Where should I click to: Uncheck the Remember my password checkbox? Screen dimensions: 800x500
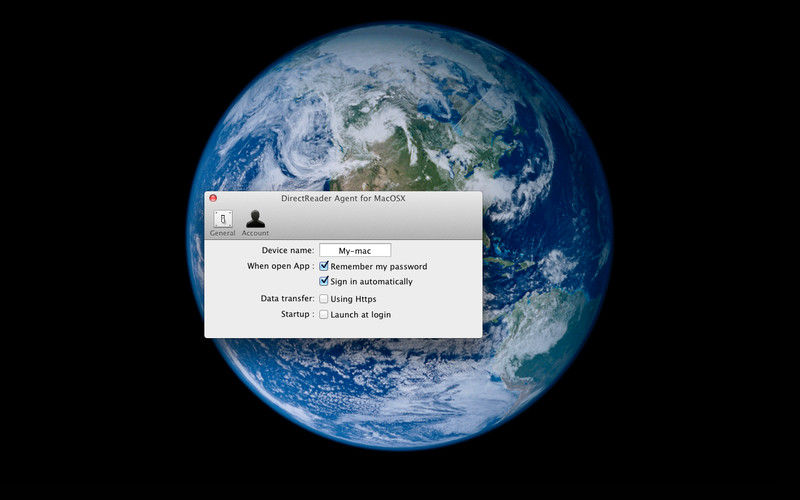point(324,266)
